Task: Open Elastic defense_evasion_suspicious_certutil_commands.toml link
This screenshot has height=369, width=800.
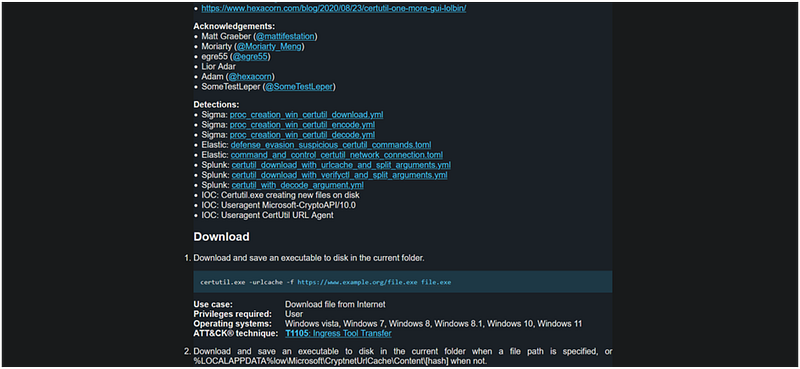Action: (331, 145)
